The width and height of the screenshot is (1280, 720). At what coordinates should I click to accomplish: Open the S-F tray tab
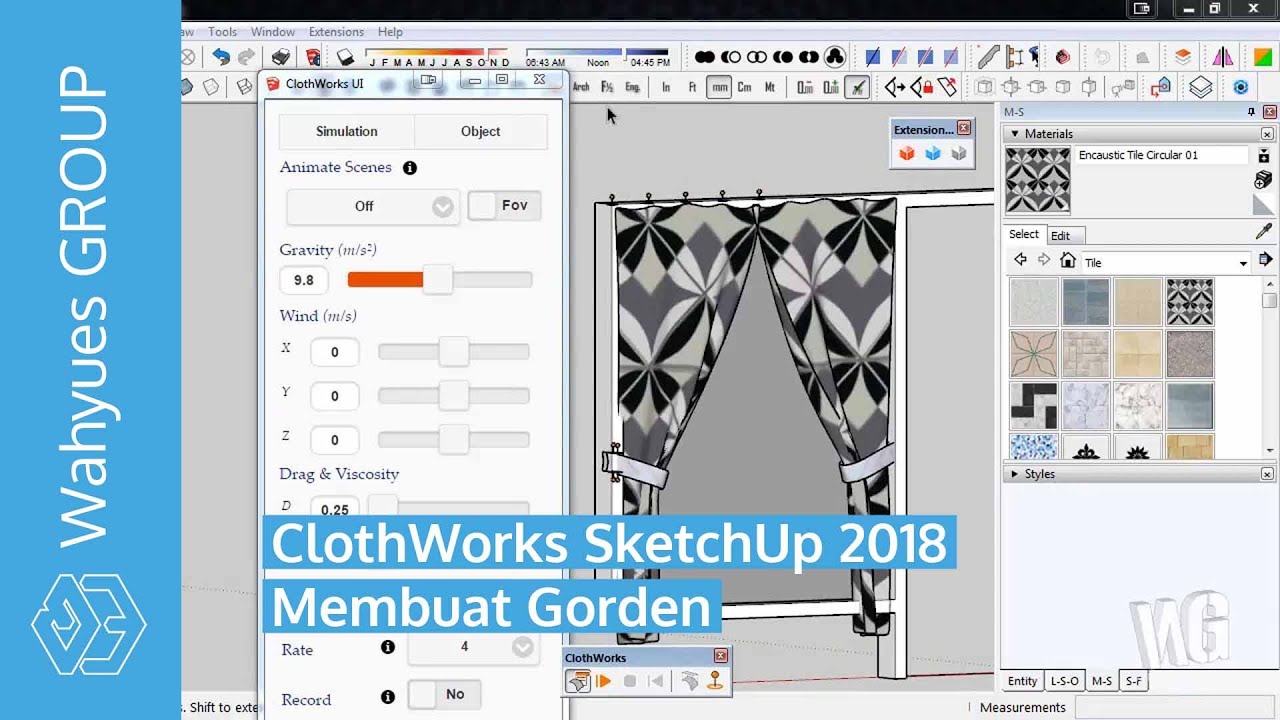(x=1133, y=681)
